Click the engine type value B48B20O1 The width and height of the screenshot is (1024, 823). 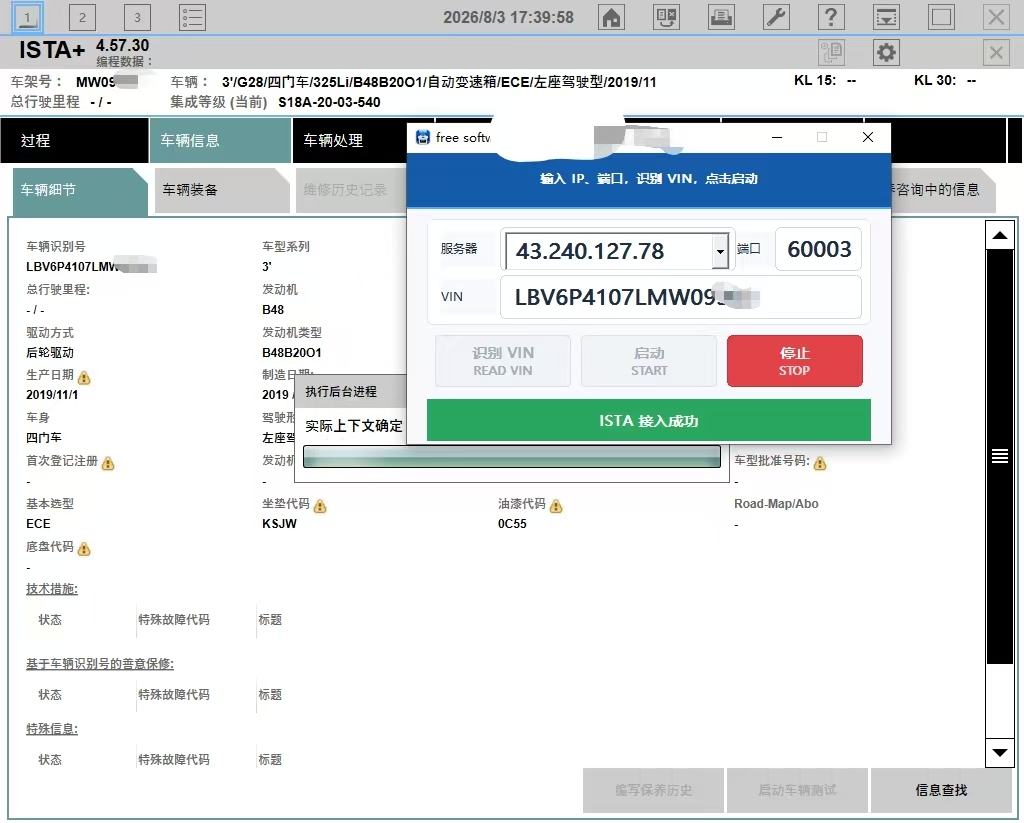click(292, 353)
